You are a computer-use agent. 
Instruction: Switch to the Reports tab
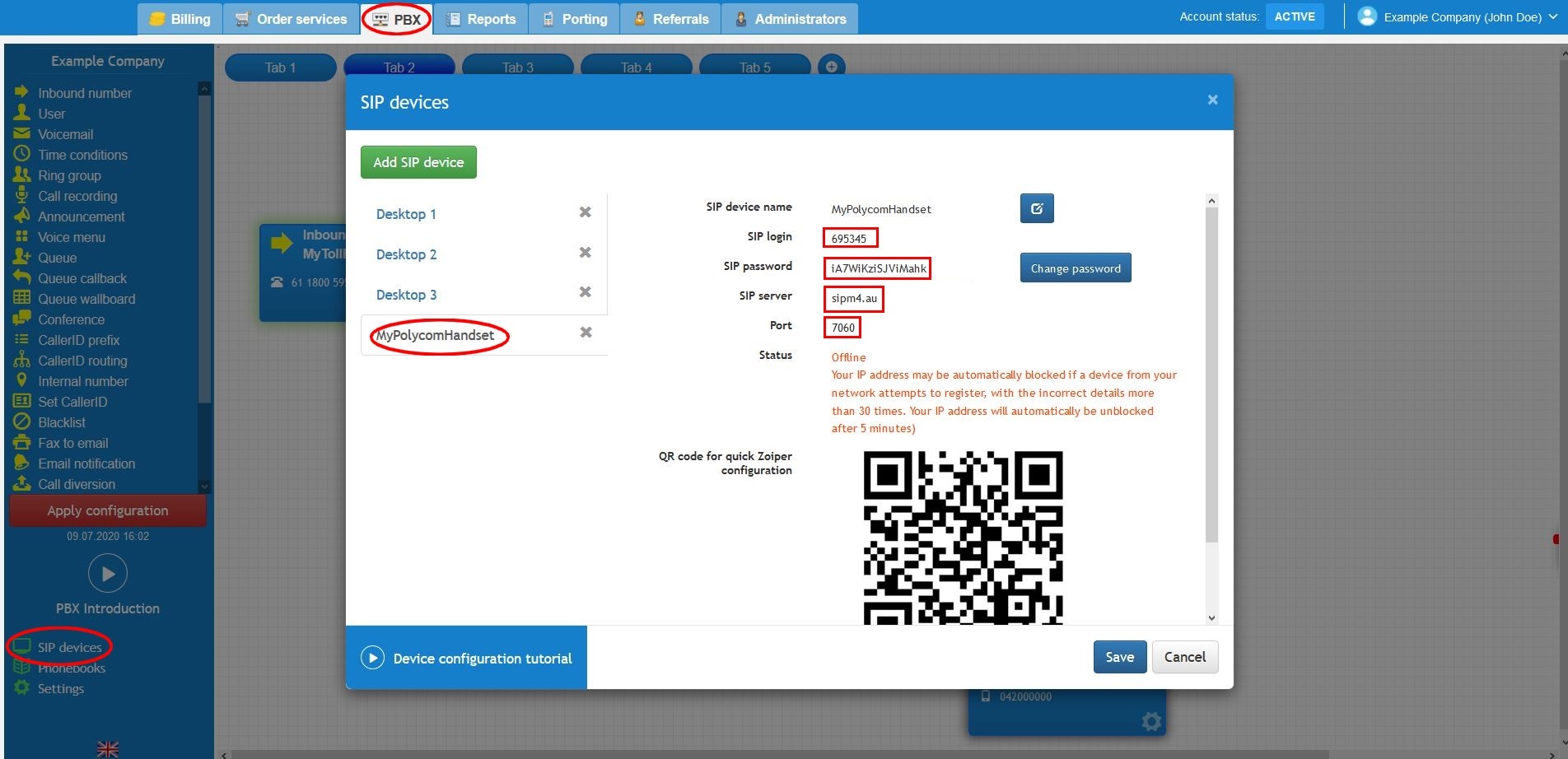coord(481,19)
